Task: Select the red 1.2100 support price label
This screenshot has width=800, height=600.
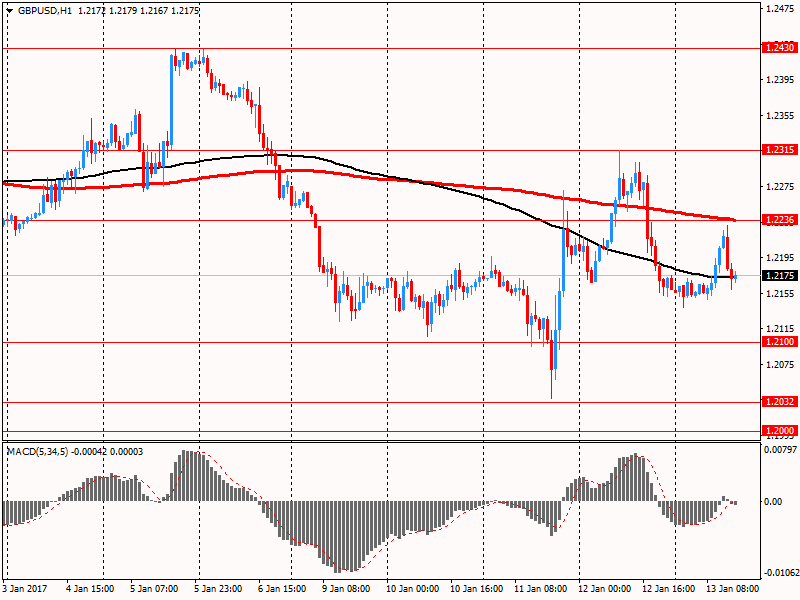Action: click(779, 341)
